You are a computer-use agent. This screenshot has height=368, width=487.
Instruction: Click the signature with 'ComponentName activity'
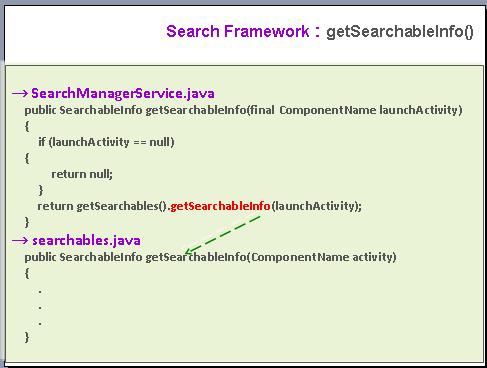click(210, 257)
